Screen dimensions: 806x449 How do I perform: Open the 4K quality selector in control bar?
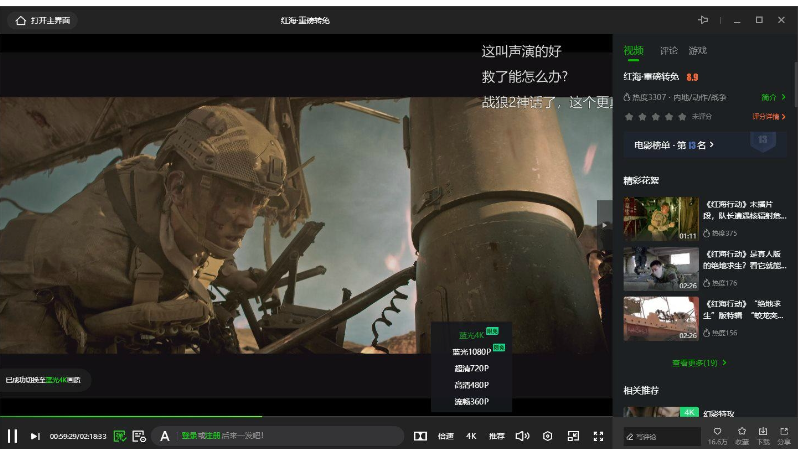471,436
